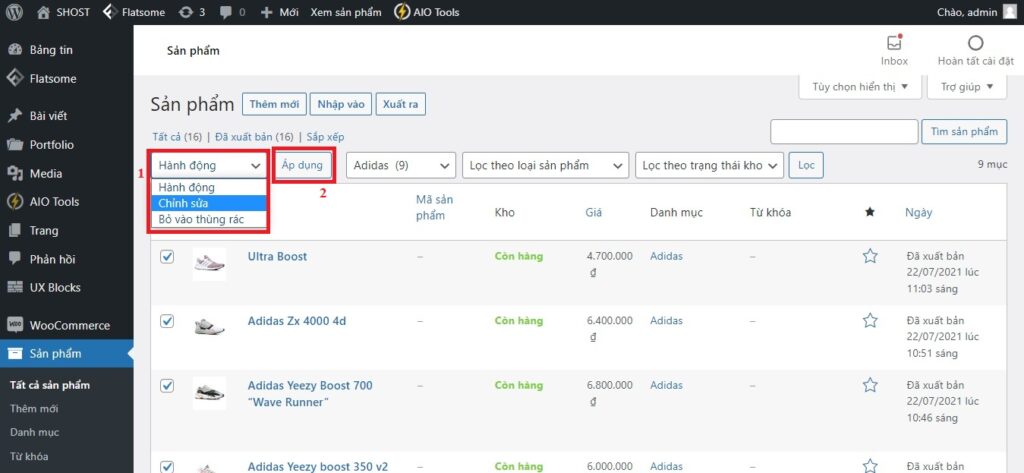Expand the Lọc theo loại sản phẩm dropdown
Screen dimensions: 1024x473
546,165
